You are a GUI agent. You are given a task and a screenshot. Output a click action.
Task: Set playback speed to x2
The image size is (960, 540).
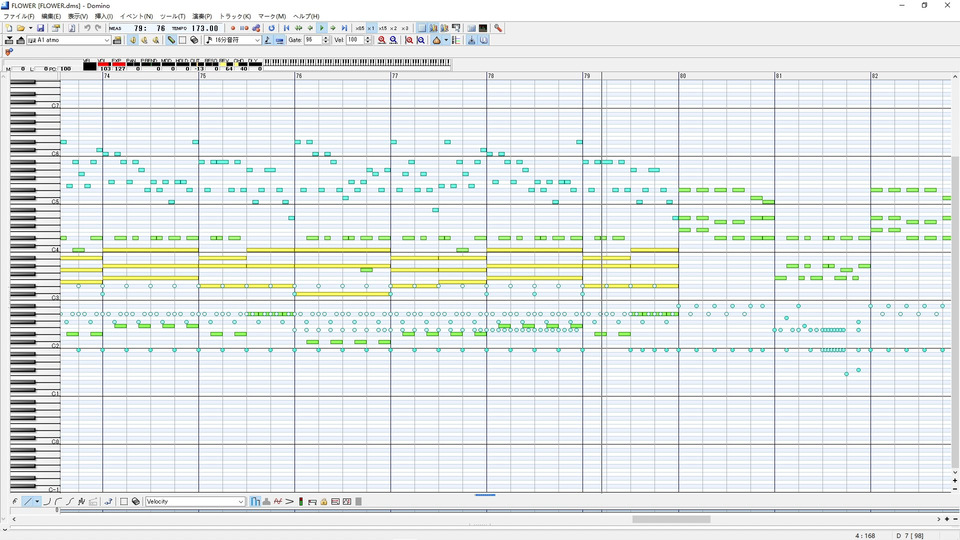(394, 28)
